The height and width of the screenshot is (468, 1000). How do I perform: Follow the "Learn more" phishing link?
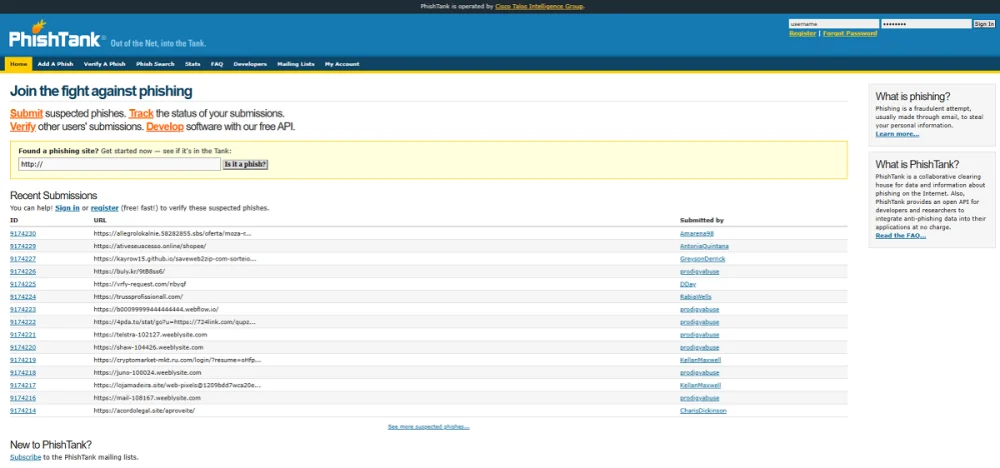tap(897, 134)
